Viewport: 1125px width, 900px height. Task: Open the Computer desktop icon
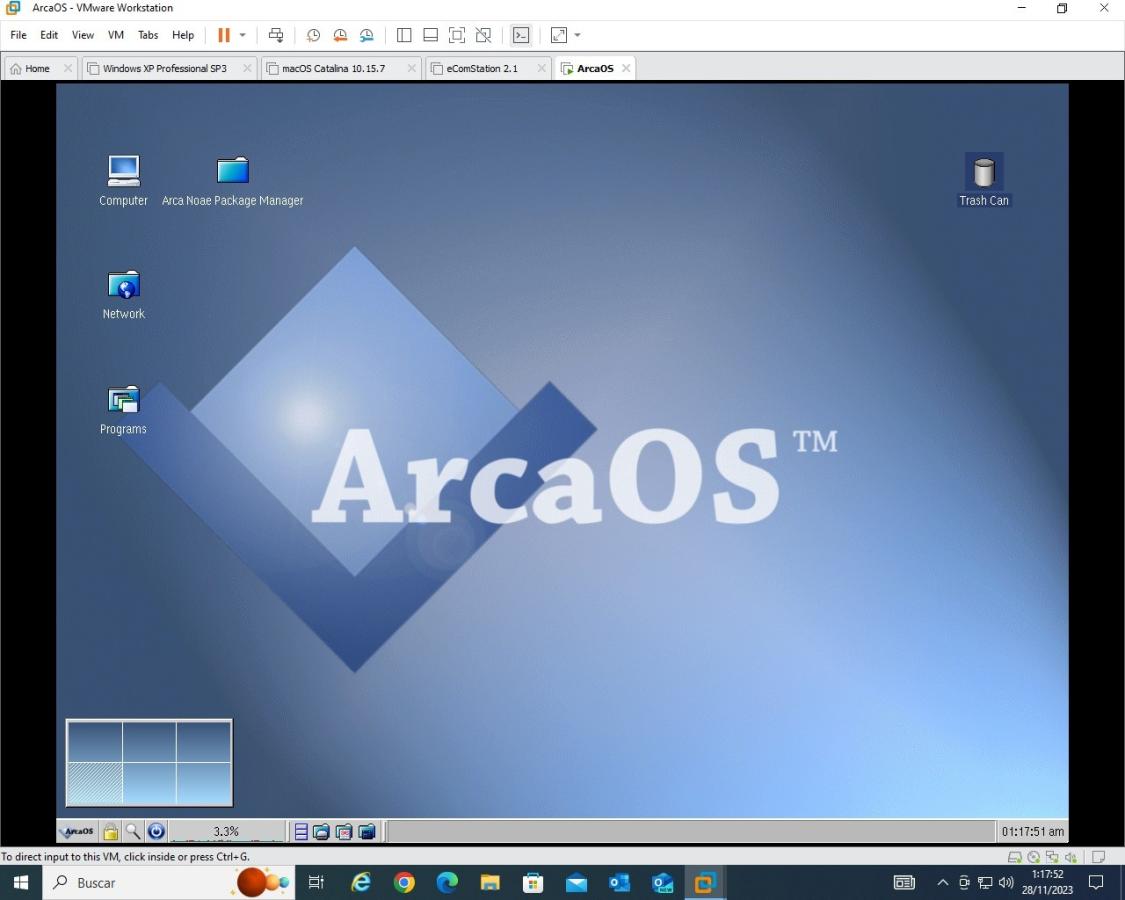[123, 171]
